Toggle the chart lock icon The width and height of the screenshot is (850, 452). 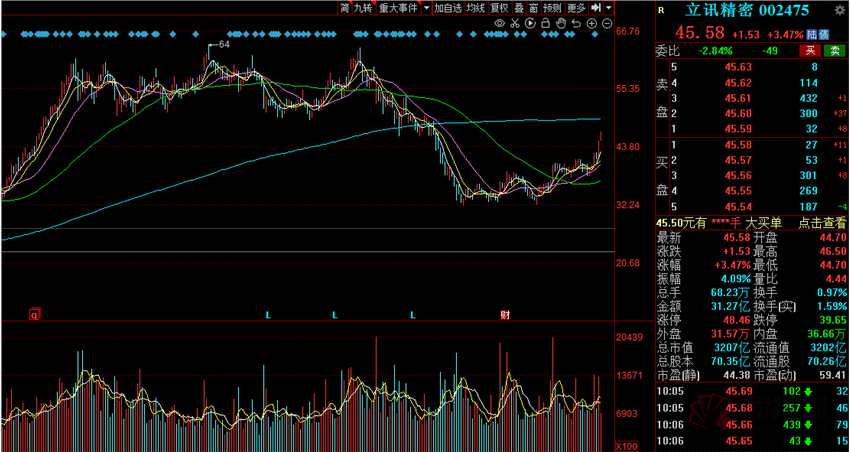545,23
